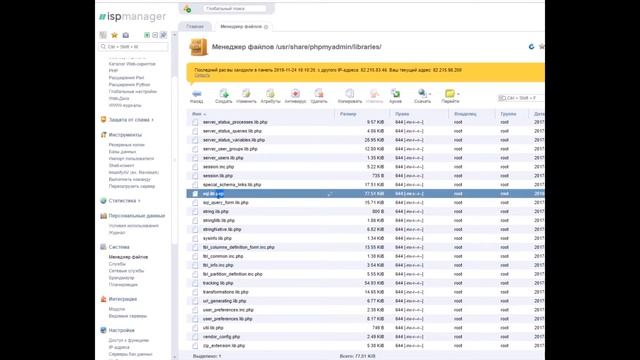Switch to the Главная tab
The image size is (640, 360).
(x=195, y=27)
